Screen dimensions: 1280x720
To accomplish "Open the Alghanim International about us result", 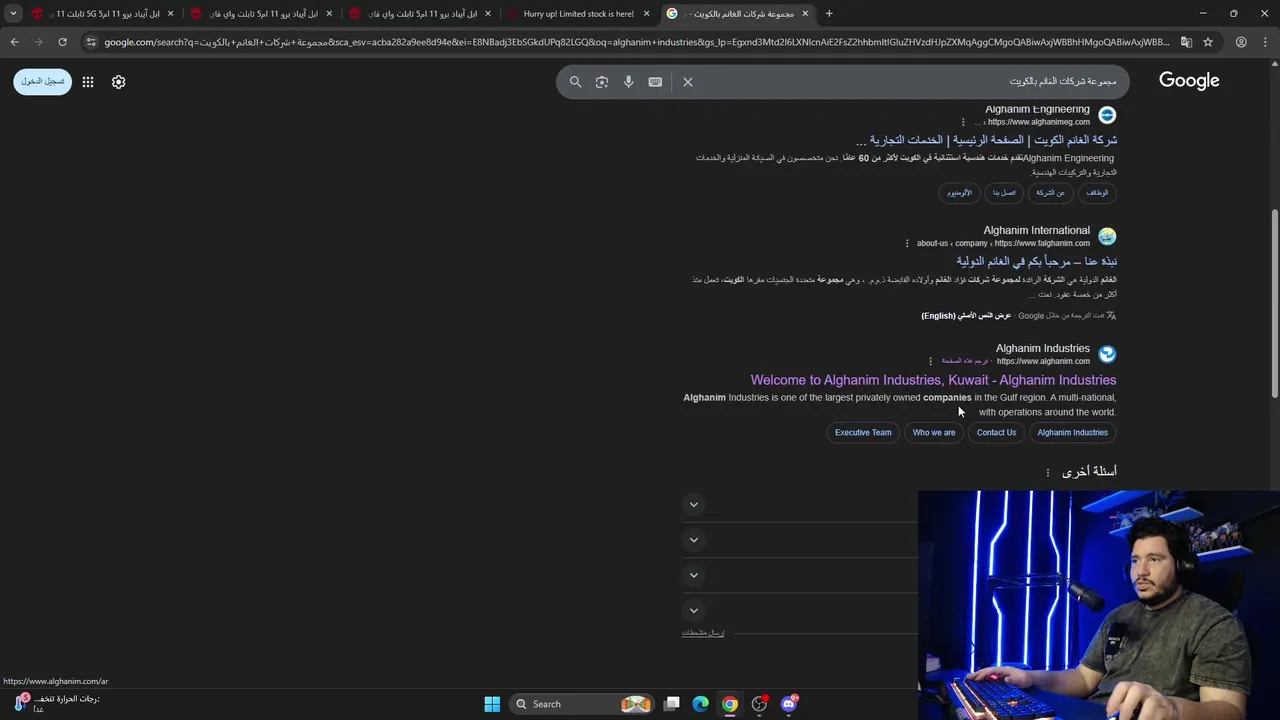I will (1036, 261).
